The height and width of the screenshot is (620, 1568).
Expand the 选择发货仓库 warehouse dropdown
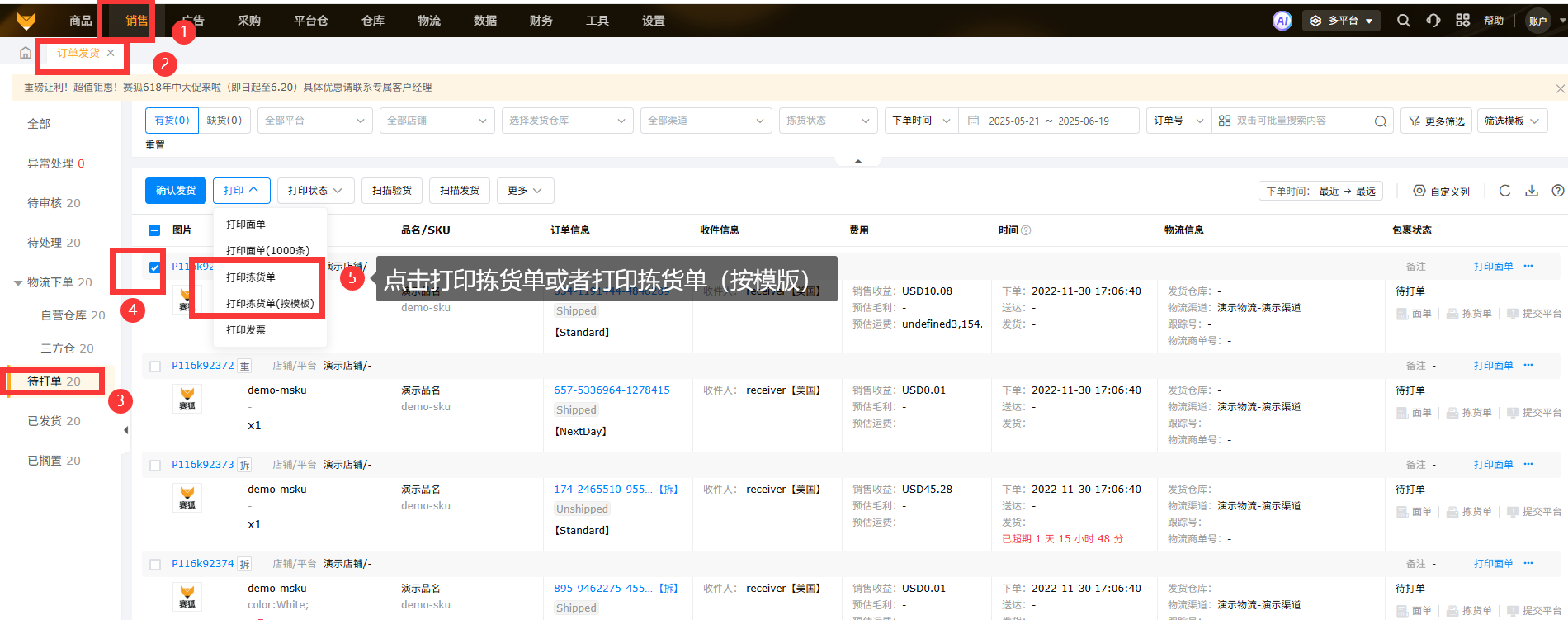click(x=567, y=121)
